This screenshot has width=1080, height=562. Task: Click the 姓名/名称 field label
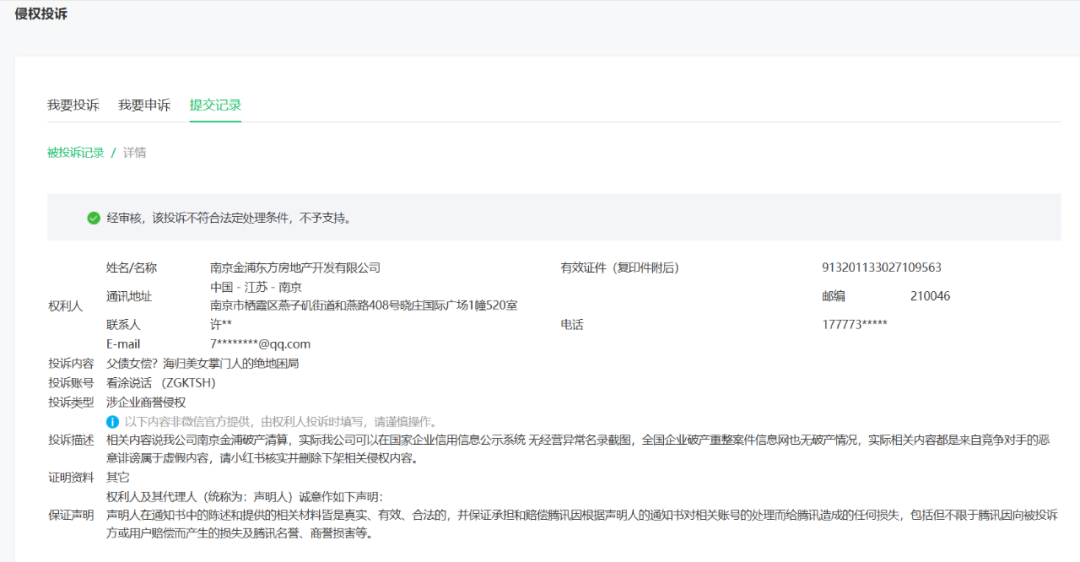132,268
